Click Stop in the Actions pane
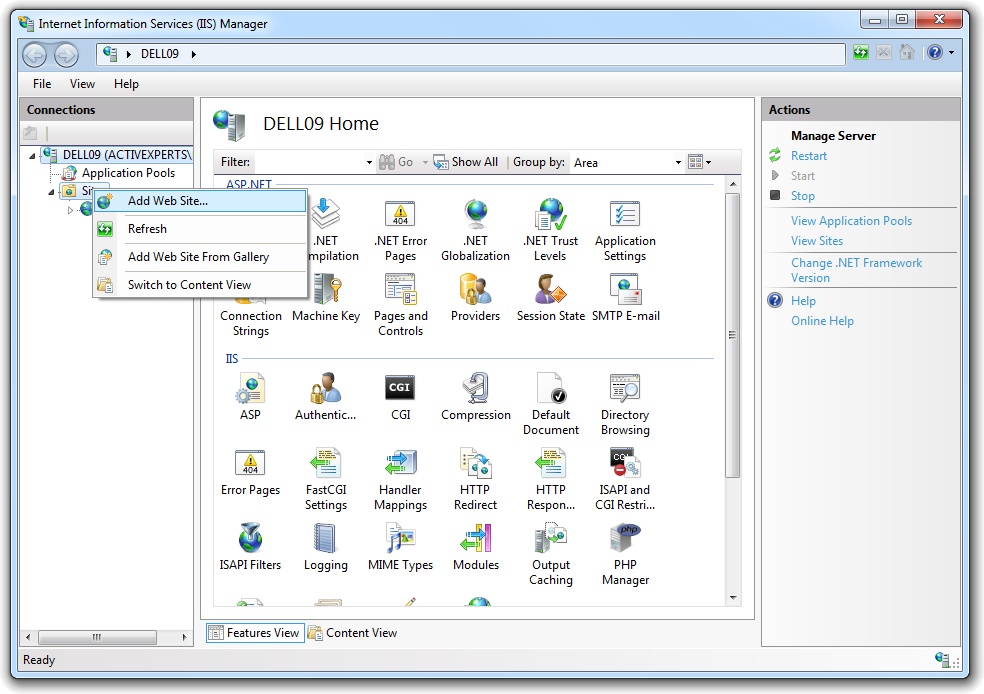Screen dimensions: 984x694 [803, 196]
